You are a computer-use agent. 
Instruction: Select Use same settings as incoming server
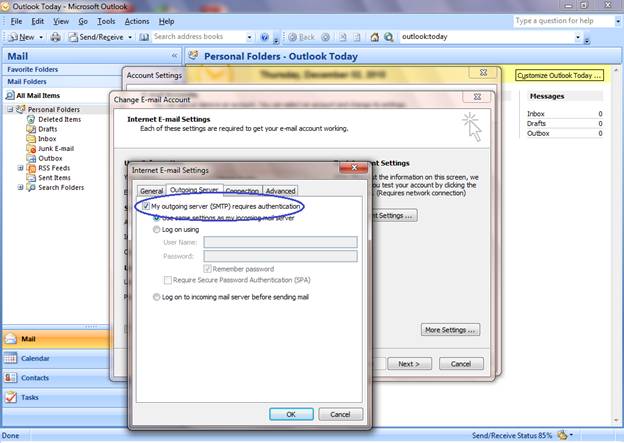(x=156, y=218)
